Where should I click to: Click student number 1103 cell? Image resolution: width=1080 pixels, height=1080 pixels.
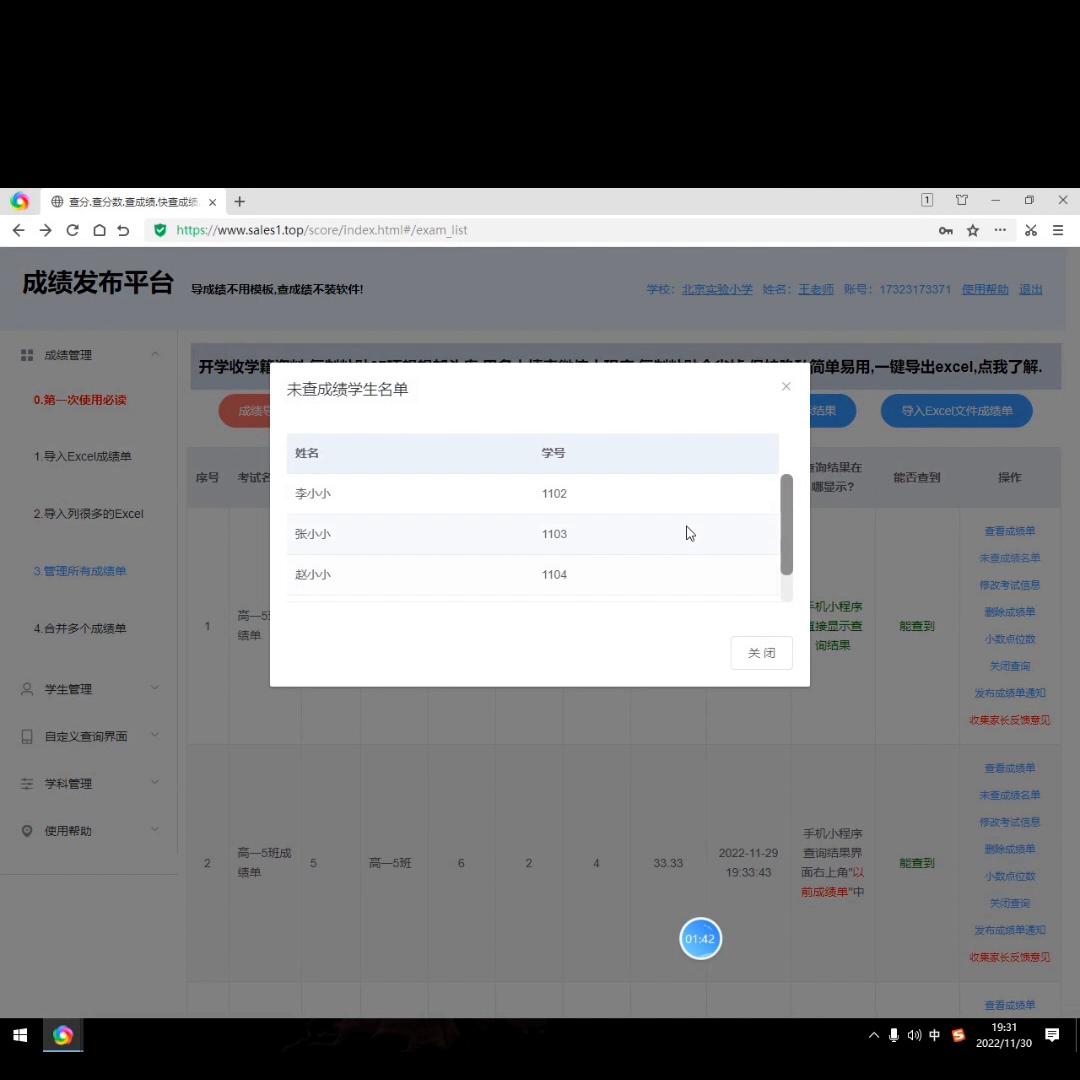554,534
